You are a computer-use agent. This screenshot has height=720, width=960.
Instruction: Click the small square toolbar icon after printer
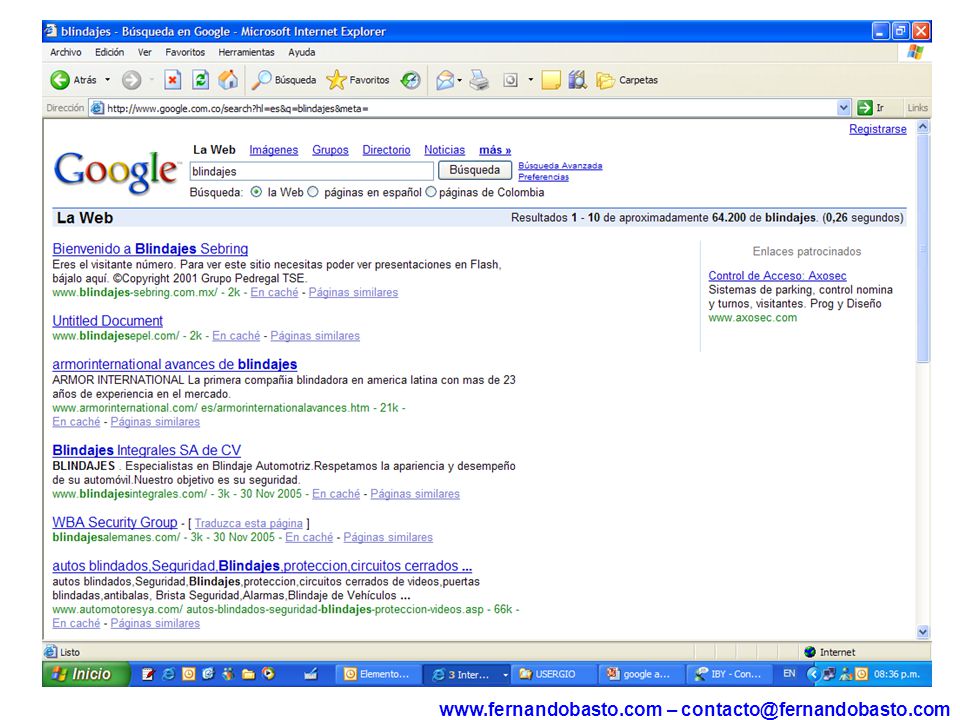click(510, 80)
